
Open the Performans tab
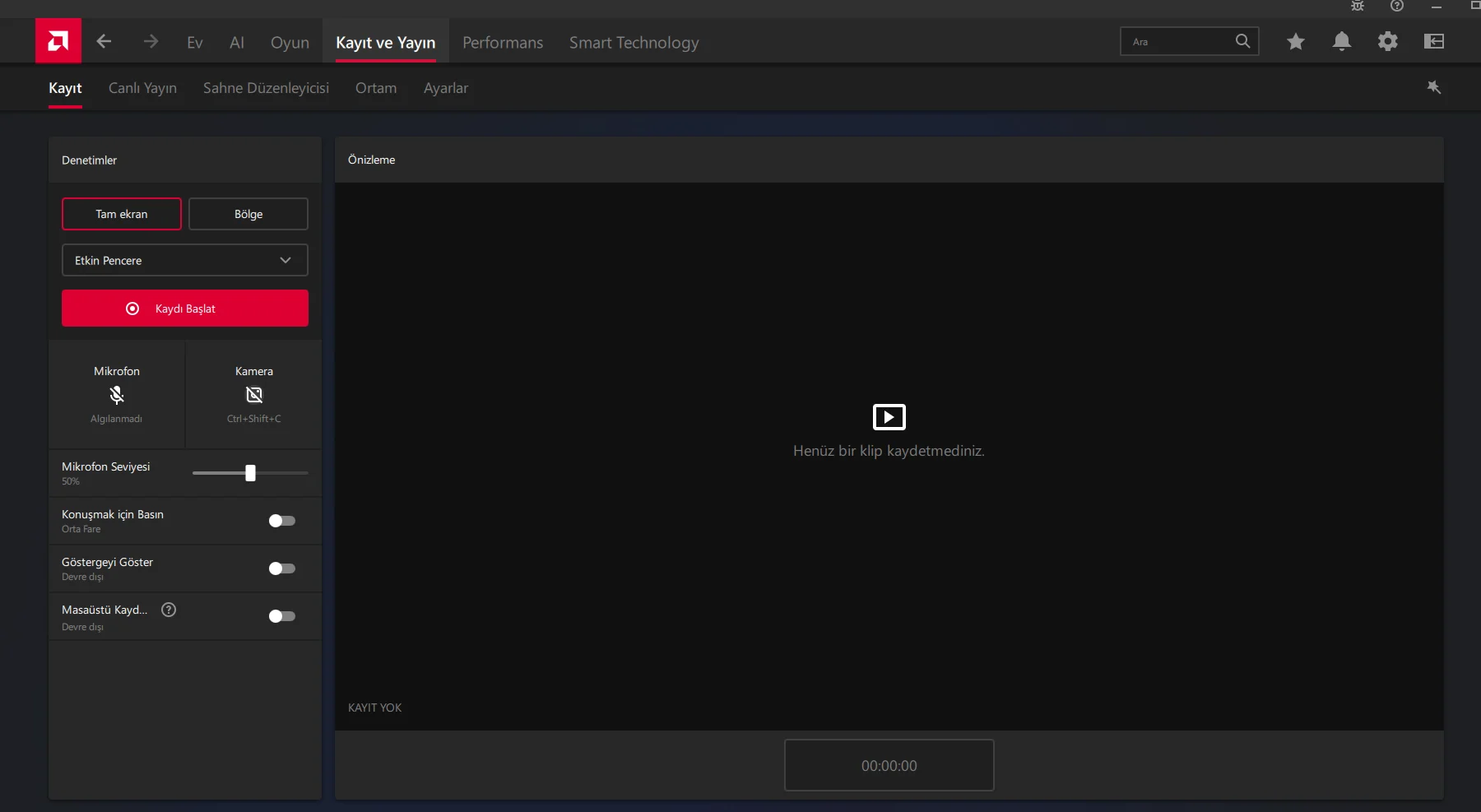coord(503,43)
